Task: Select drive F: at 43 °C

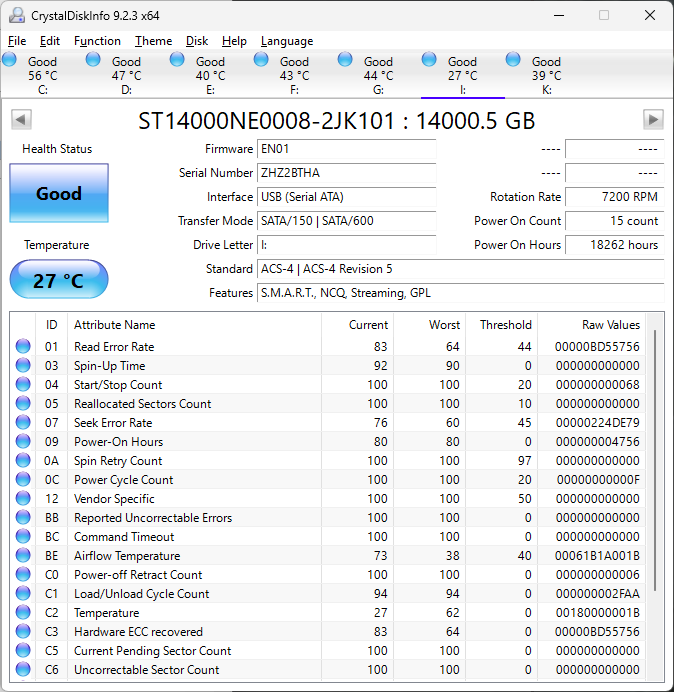Action: tap(294, 75)
